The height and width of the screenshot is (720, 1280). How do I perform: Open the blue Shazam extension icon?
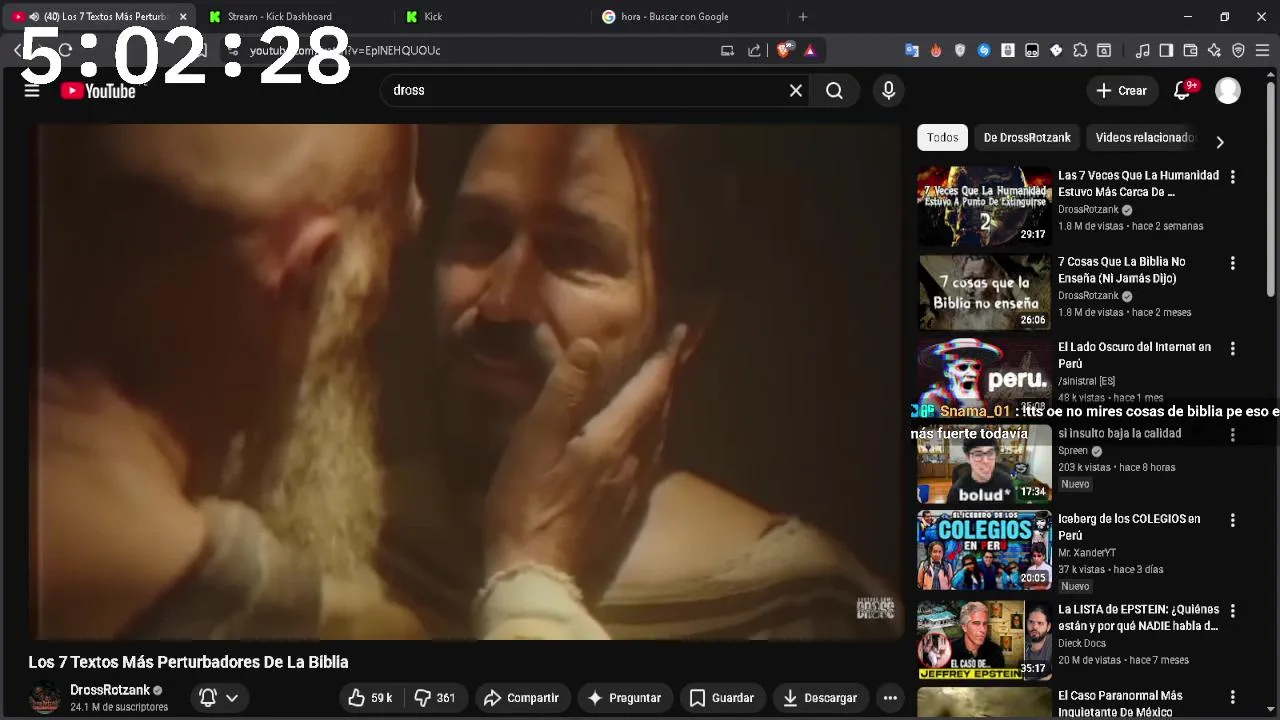(984, 50)
